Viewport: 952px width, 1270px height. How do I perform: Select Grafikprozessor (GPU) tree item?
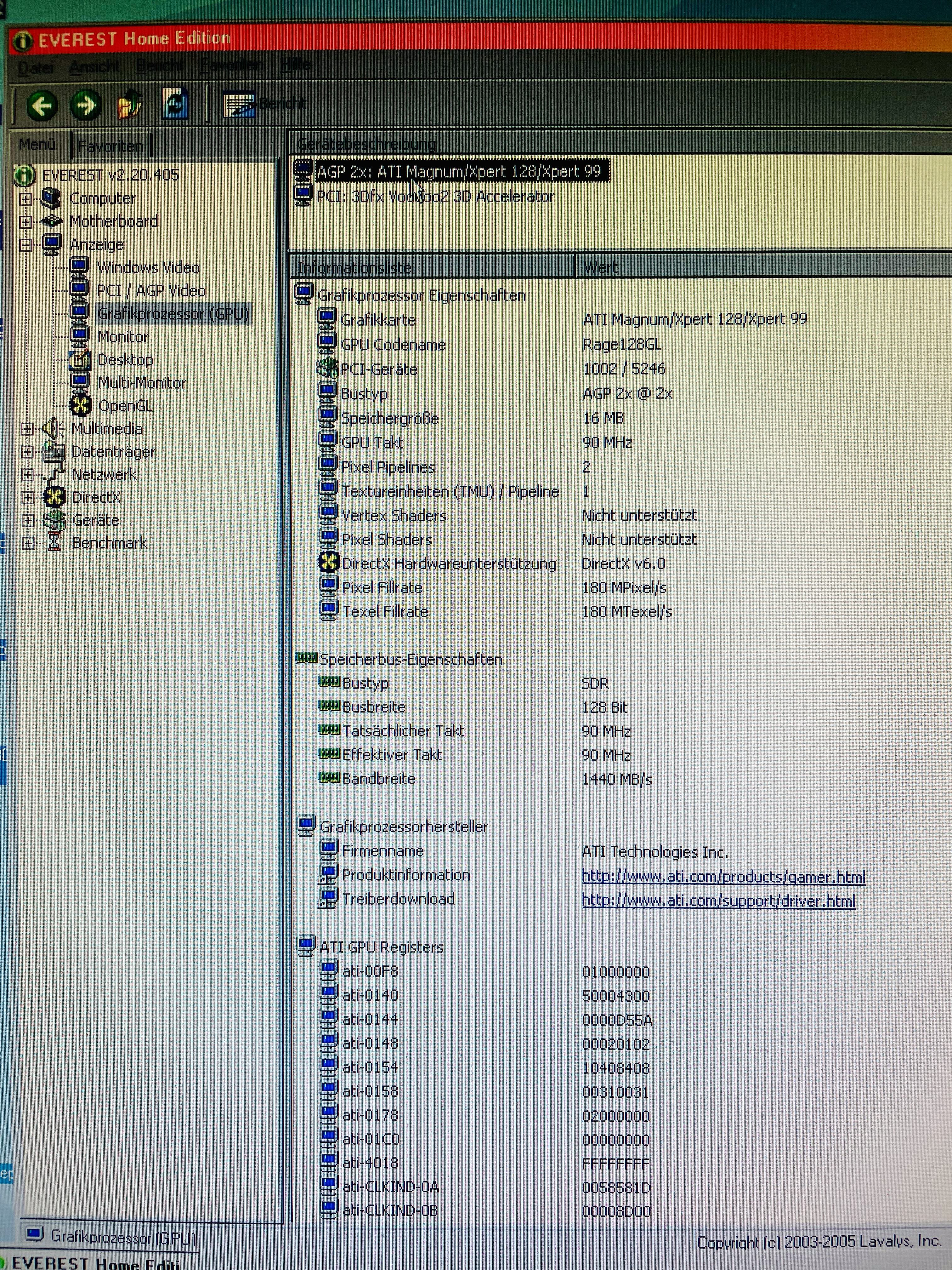coord(173,313)
